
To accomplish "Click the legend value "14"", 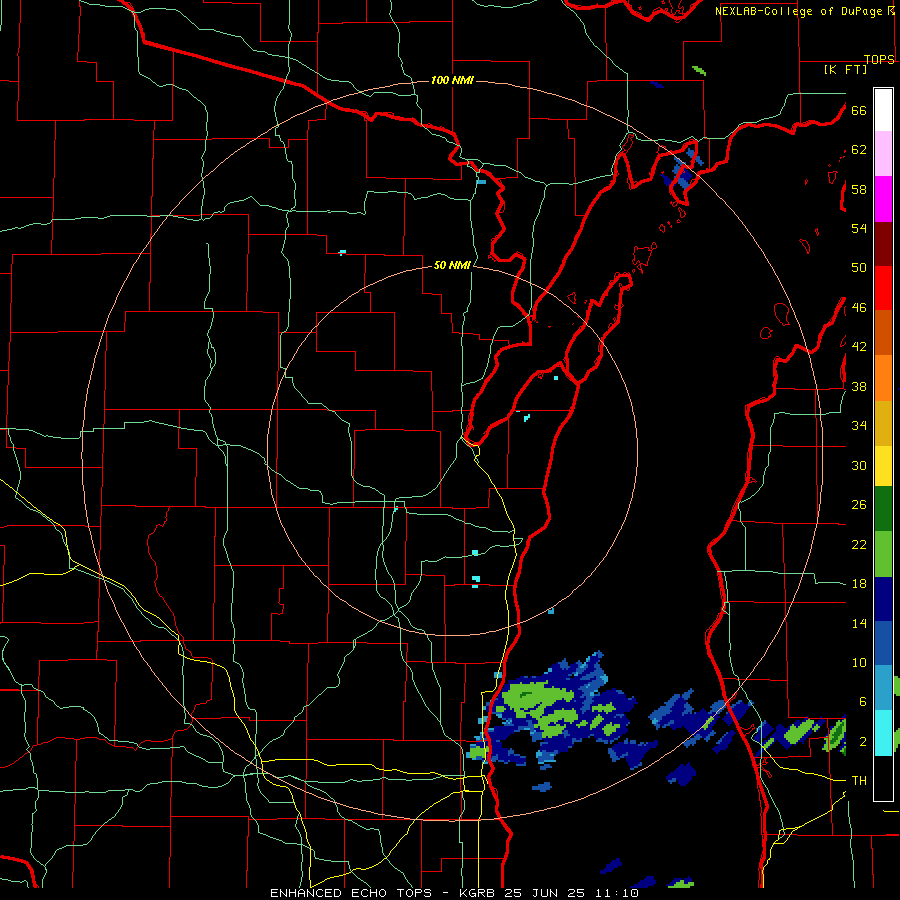I will [859, 623].
